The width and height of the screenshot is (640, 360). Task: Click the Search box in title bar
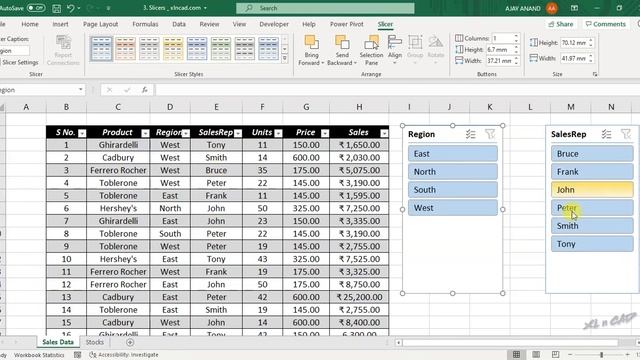(325, 8)
